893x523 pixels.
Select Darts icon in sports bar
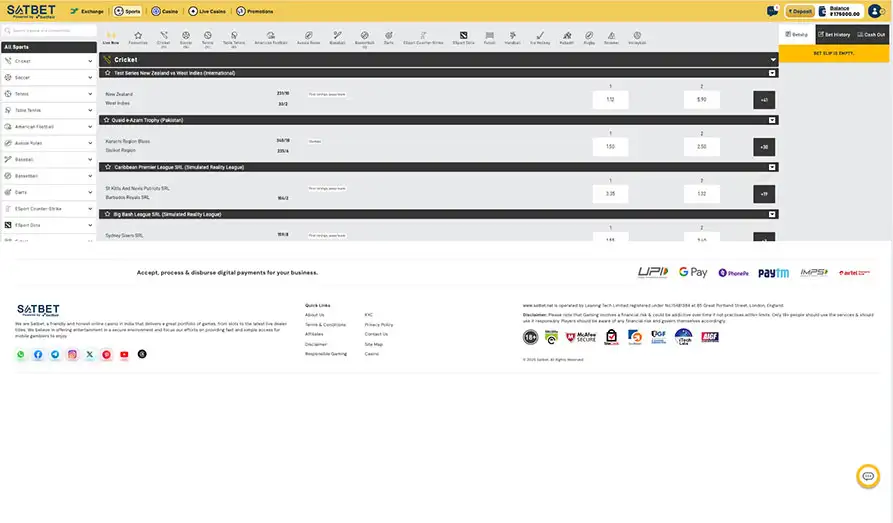click(388, 38)
